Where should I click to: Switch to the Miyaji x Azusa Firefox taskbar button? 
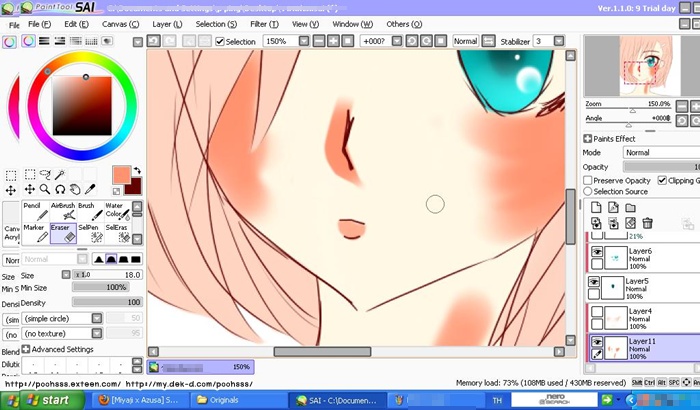click(x=141, y=400)
